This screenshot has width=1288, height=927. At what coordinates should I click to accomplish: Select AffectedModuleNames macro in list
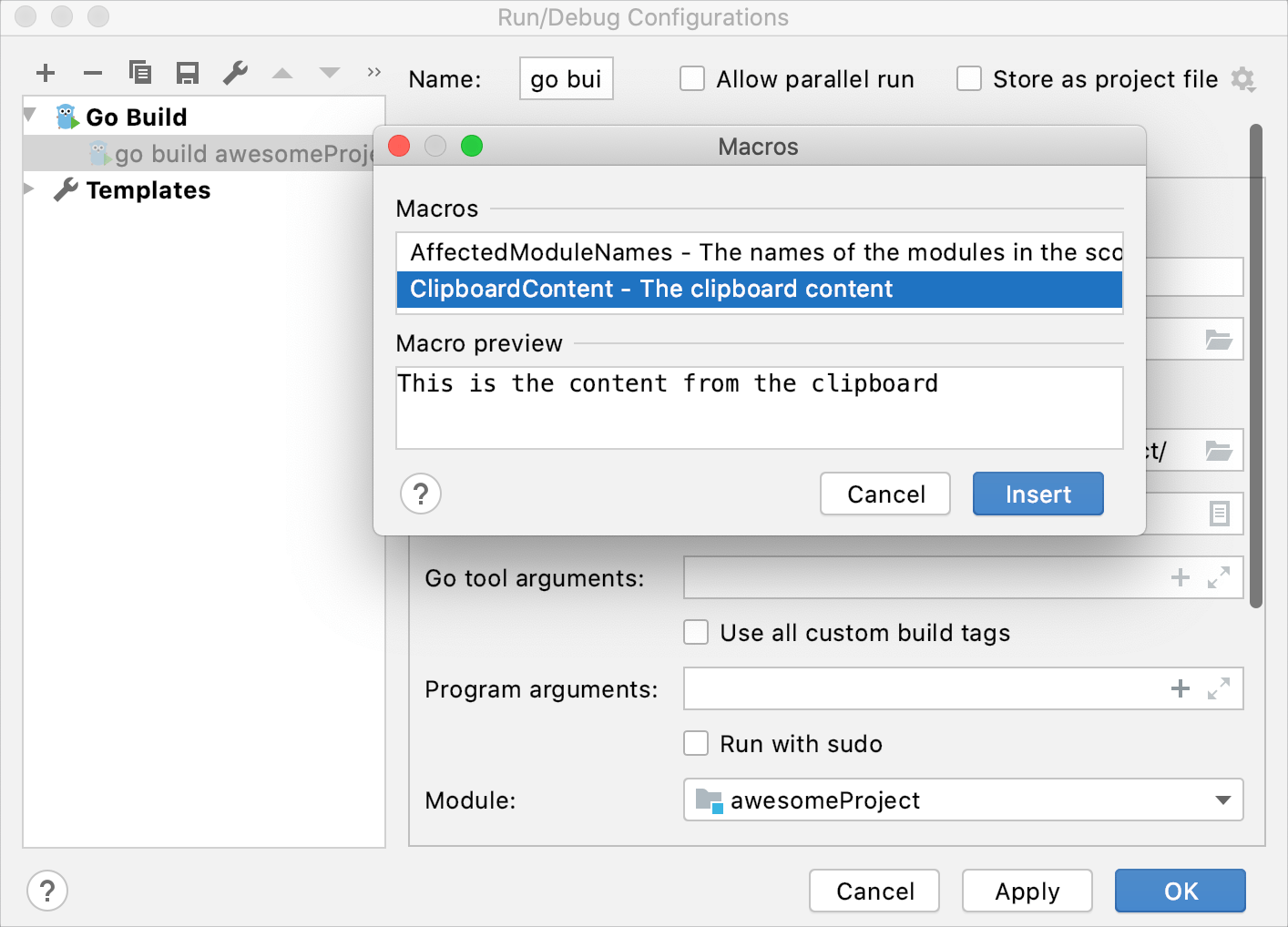pos(760,252)
